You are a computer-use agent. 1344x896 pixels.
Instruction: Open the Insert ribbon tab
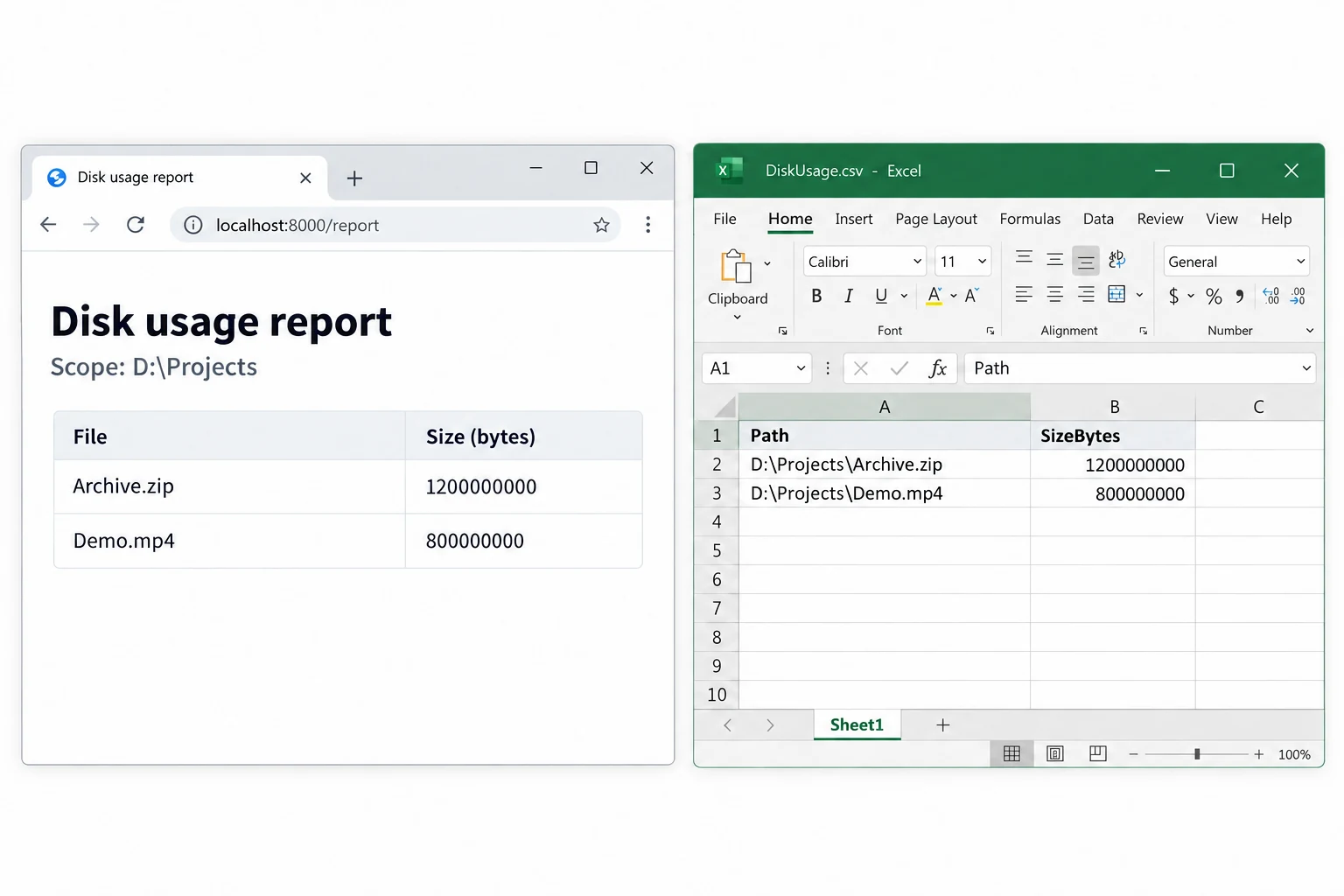click(853, 219)
